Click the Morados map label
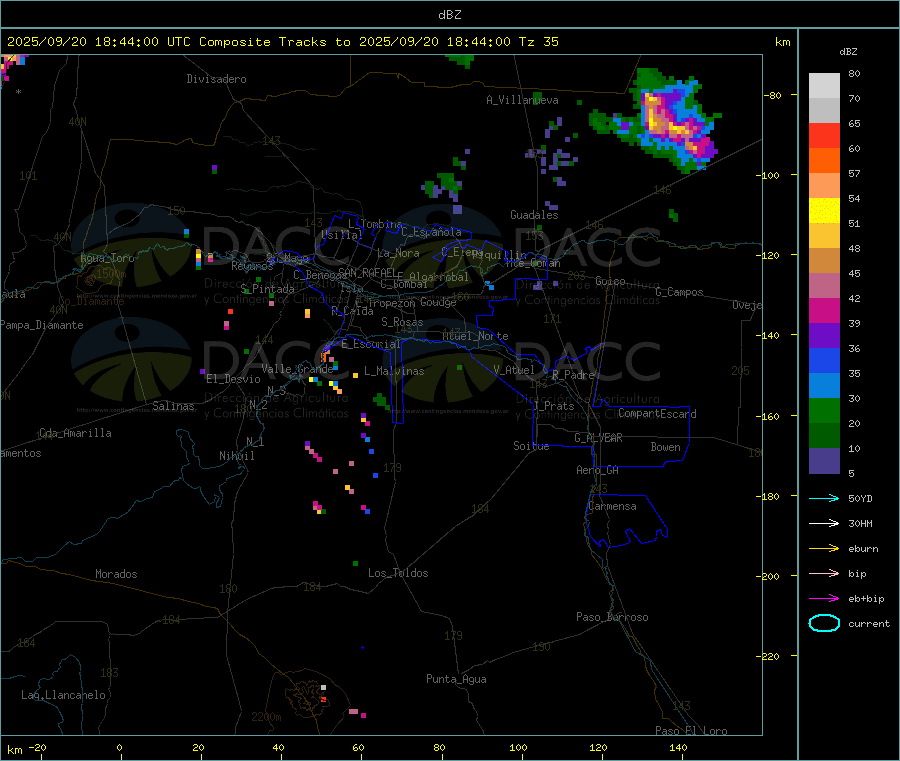 116,574
